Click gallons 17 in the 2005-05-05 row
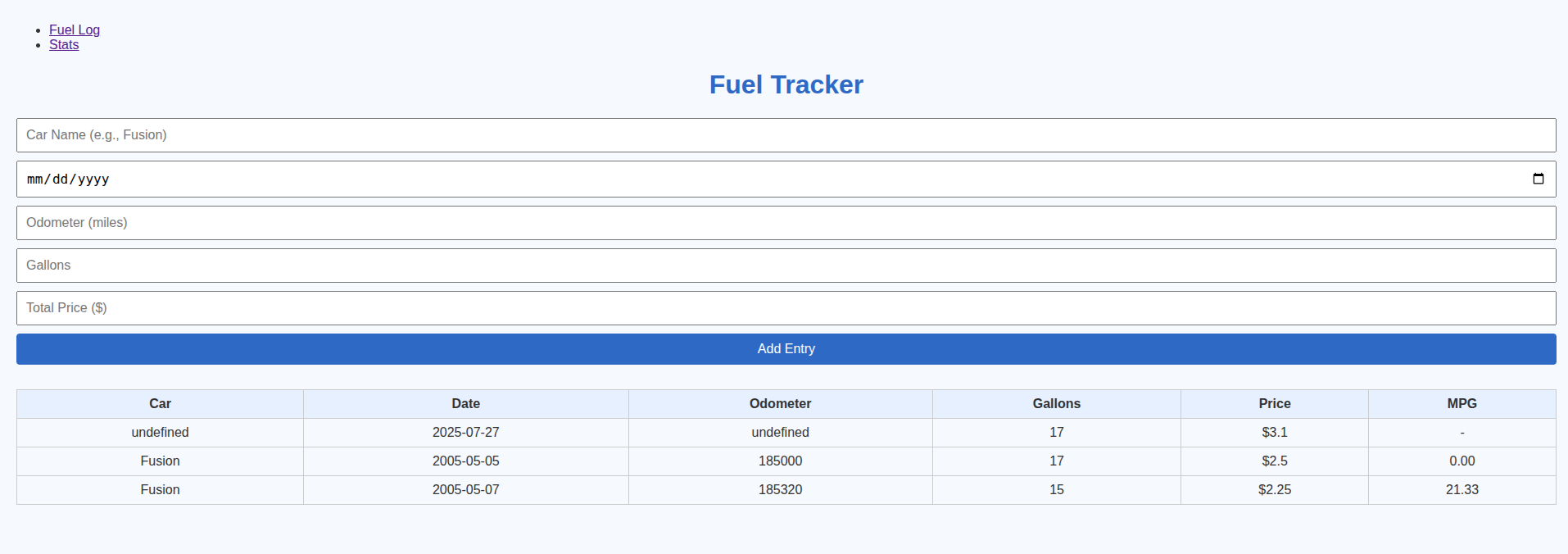The height and width of the screenshot is (554, 1568). 1057,461
